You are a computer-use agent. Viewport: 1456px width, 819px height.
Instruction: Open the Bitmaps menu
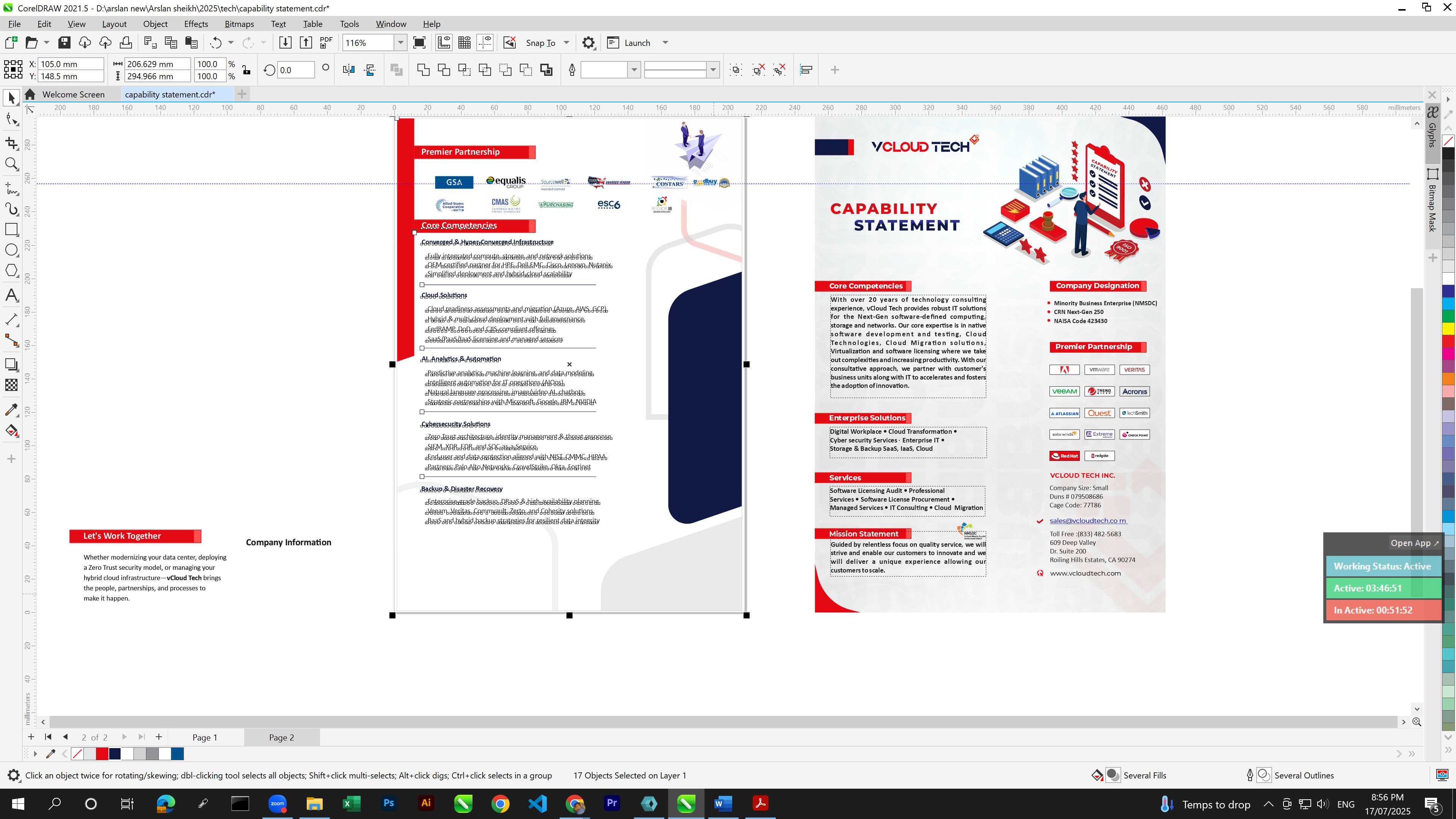239,24
